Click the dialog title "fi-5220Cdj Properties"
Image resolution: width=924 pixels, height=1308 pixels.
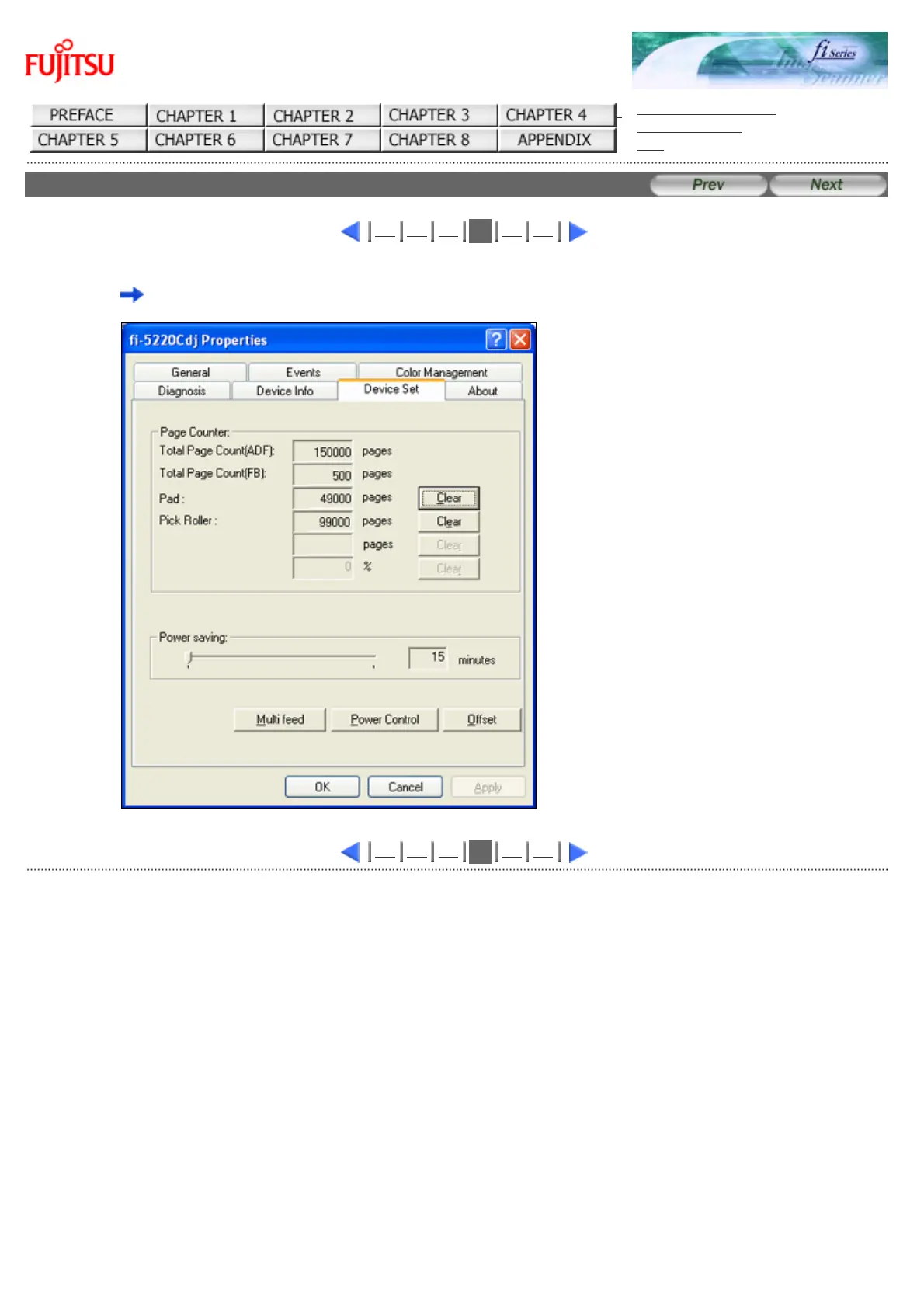[198, 340]
